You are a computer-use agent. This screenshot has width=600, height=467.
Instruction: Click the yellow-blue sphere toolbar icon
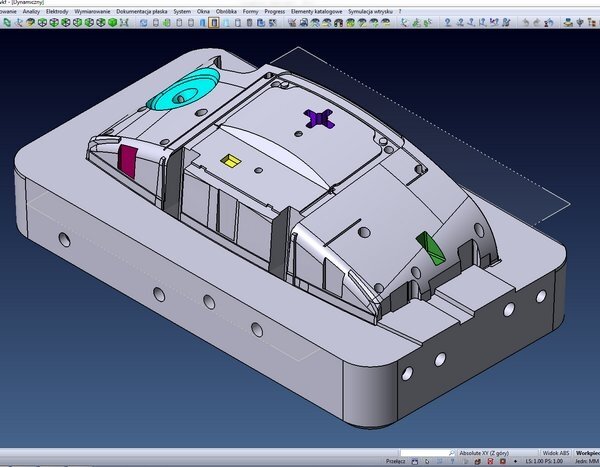coord(30,23)
